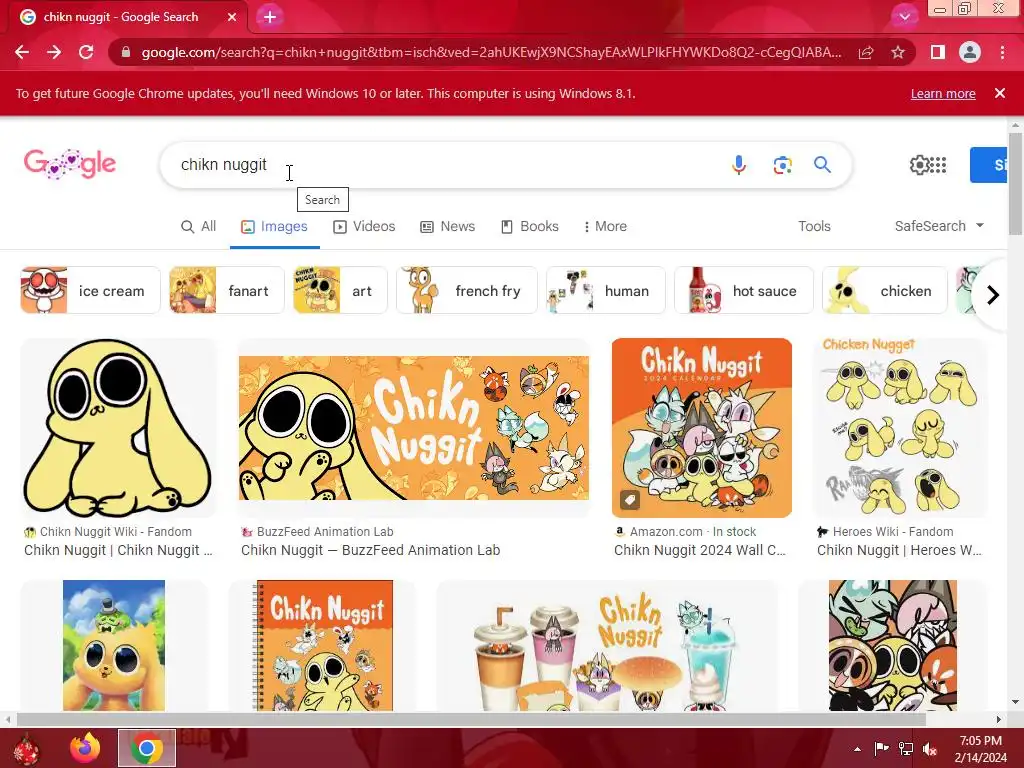
Task: Open the Chikn Nuggit Wiki Fandom image
Action: [x=118, y=428]
